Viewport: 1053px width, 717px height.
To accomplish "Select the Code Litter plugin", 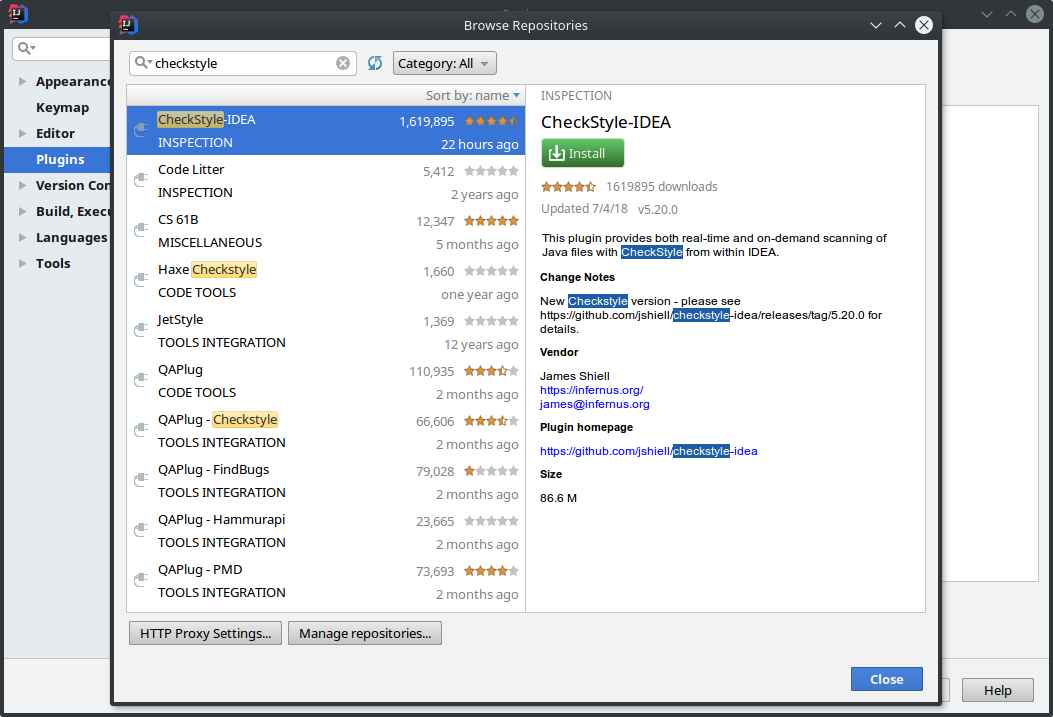I will tap(326, 181).
